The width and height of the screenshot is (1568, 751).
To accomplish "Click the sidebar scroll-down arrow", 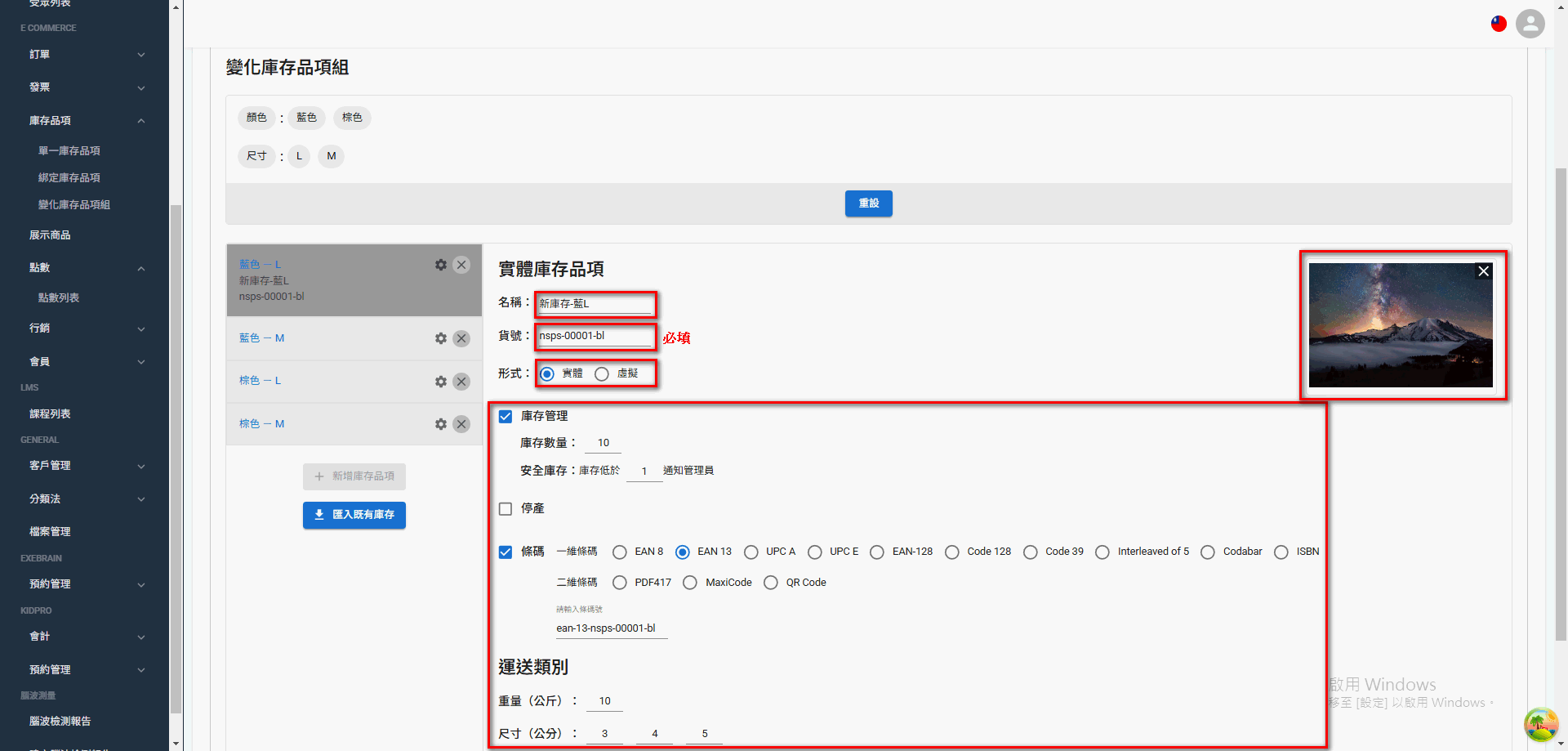I will (x=176, y=744).
